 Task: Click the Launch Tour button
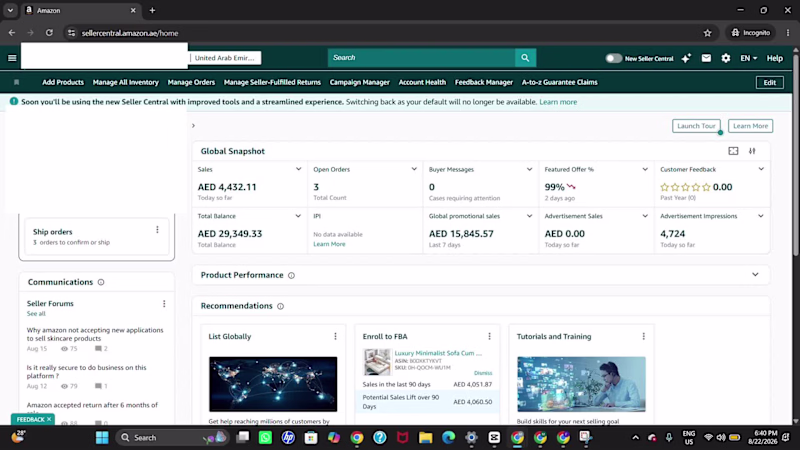click(x=696, y=126)
